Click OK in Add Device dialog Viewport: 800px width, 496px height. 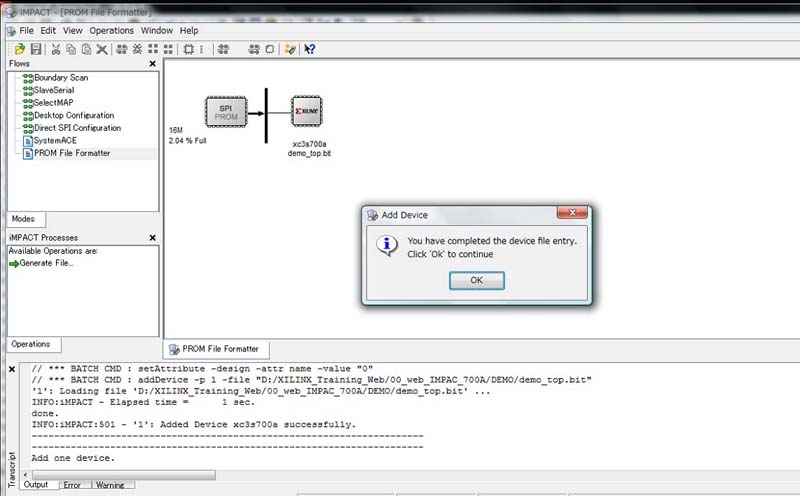click(x=477, y=280)
